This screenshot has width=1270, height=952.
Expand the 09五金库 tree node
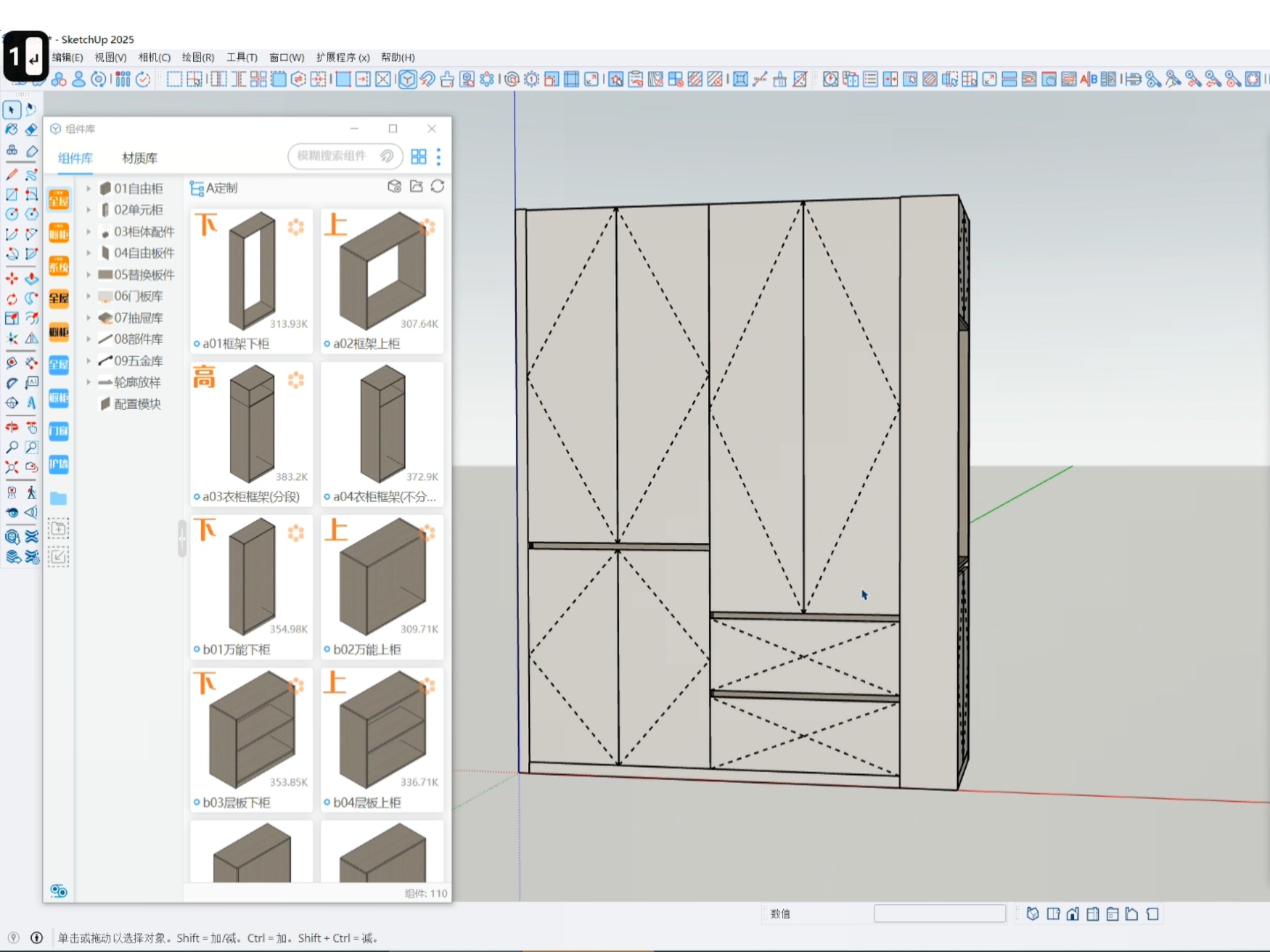pos(89,360)
